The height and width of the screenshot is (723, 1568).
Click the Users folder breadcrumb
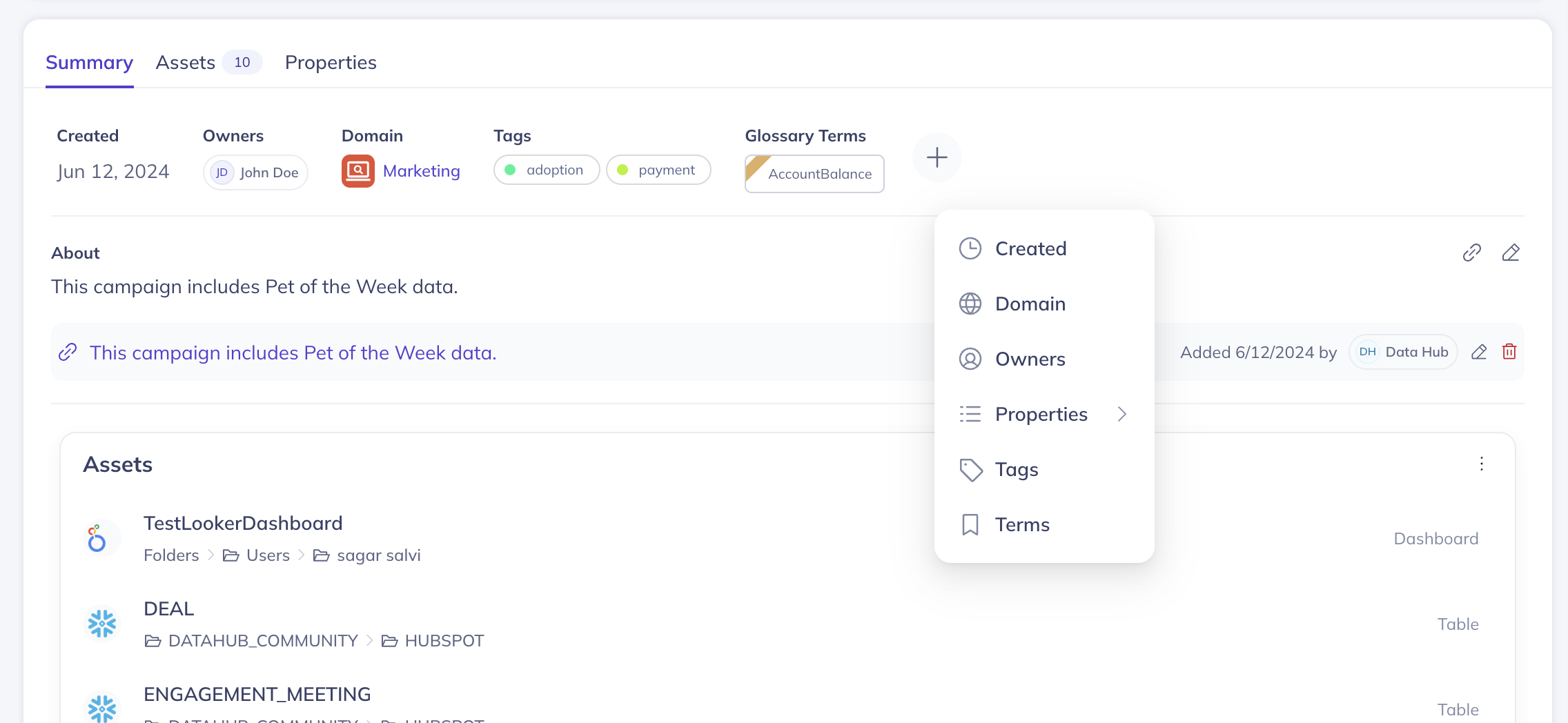click(x=268, y=555)
